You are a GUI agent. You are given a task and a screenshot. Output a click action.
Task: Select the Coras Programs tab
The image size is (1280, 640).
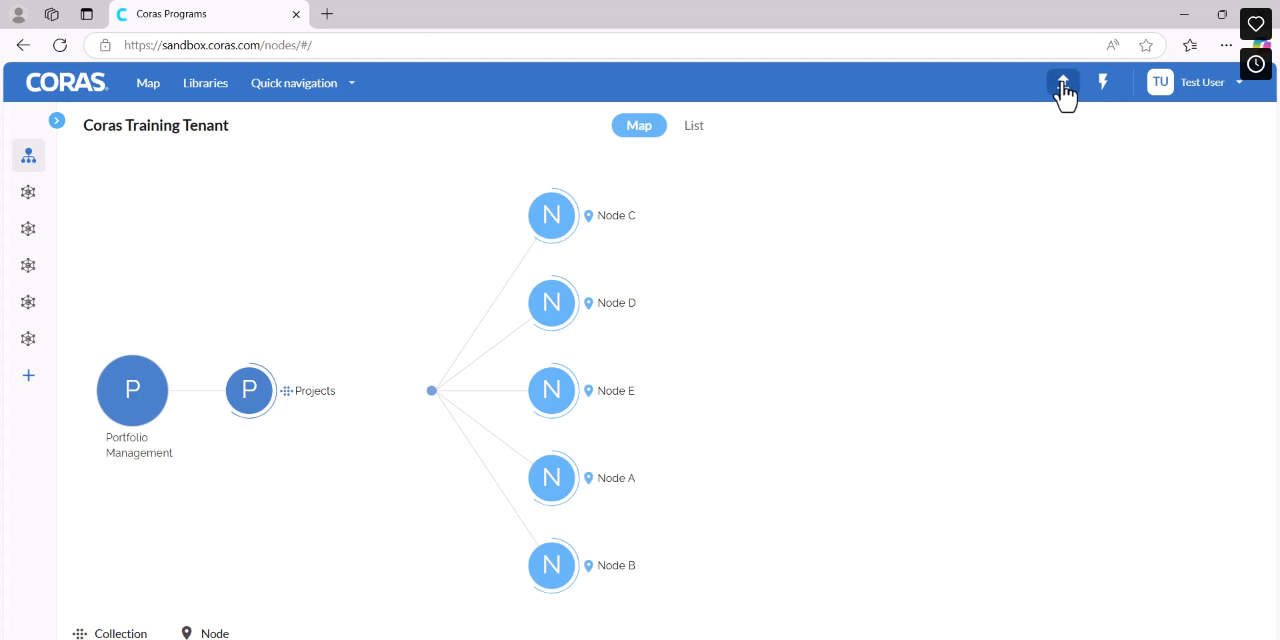(x=208, y=14)
